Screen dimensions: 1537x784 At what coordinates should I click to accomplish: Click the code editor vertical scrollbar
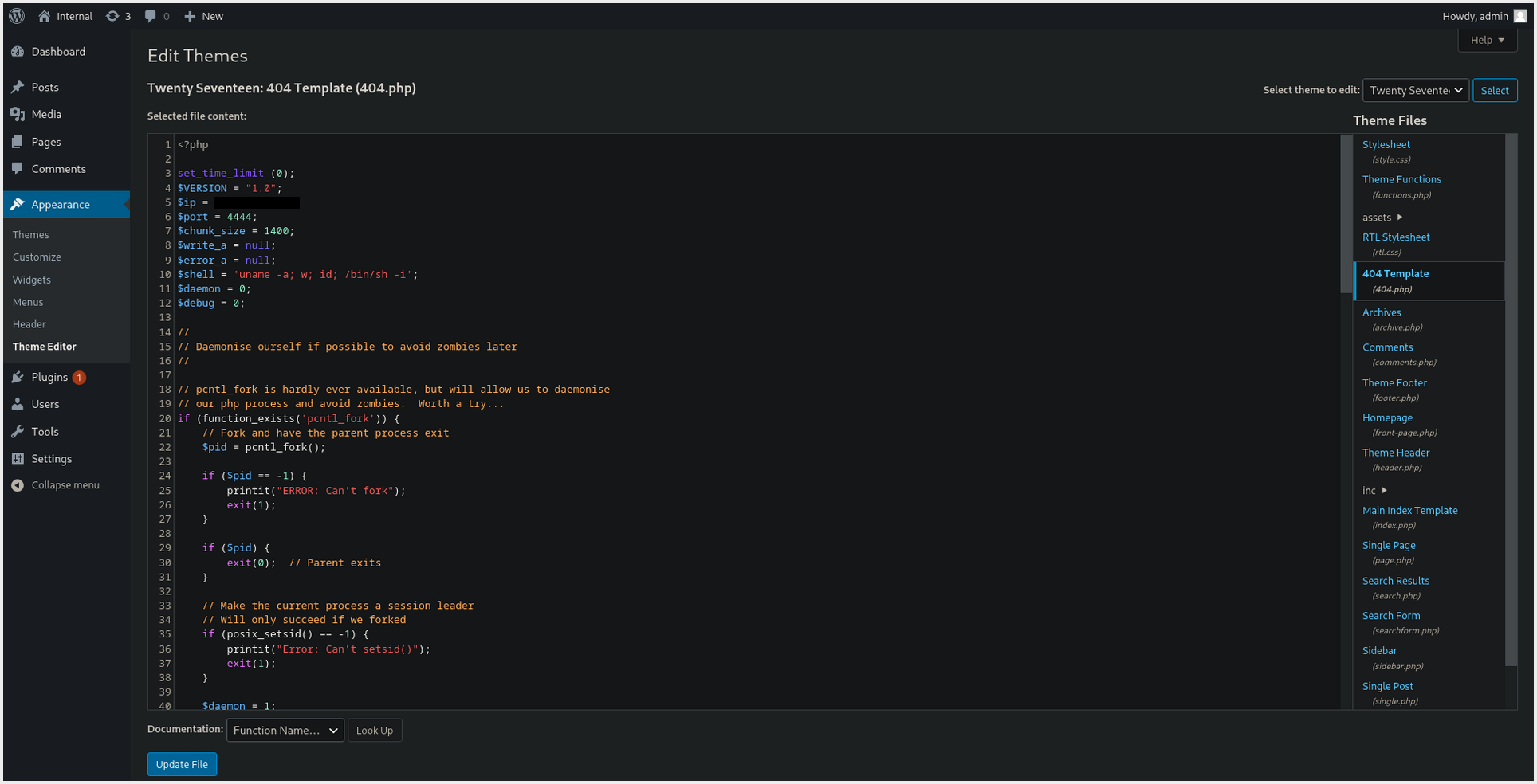pos(1346,214)
